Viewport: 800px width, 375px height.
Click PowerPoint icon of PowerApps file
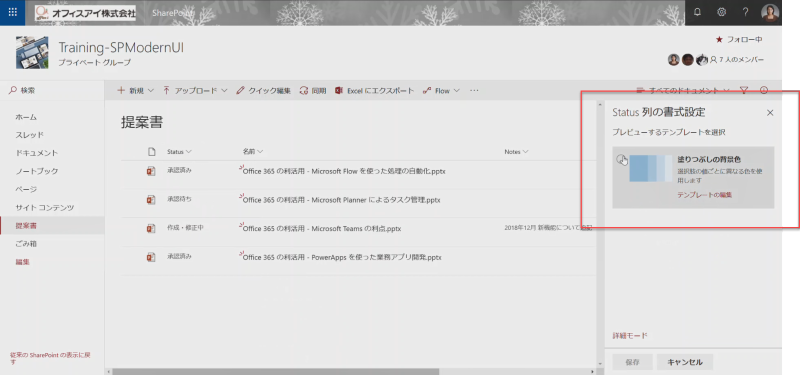(x=151, y=257)
